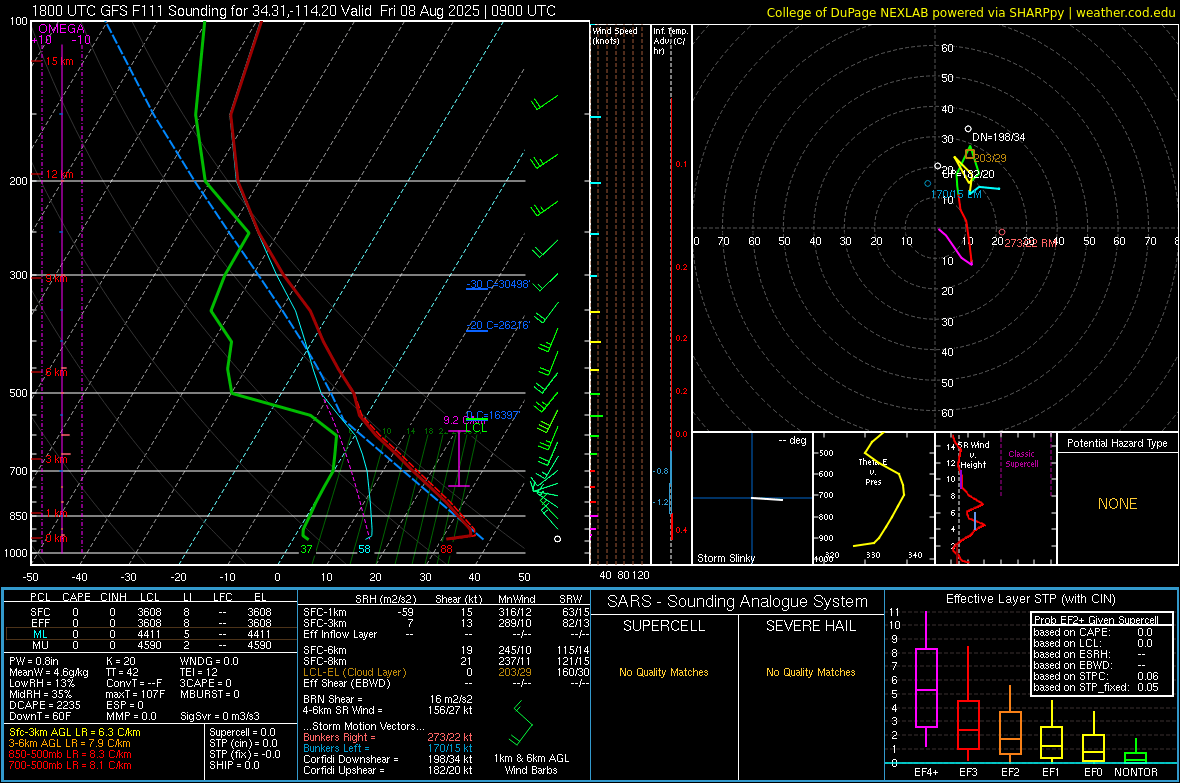Click the "BRN Shear =" line
1180x783 pixels.
click(388, 699)
